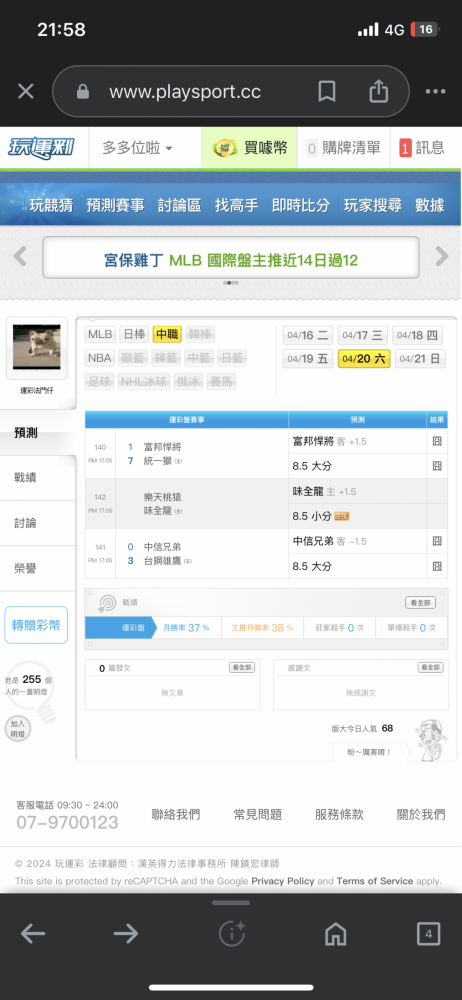Choose date 04/18 四
Image resolution: width=462 pixels, height=1000 pixels.
tap(417, 335)
